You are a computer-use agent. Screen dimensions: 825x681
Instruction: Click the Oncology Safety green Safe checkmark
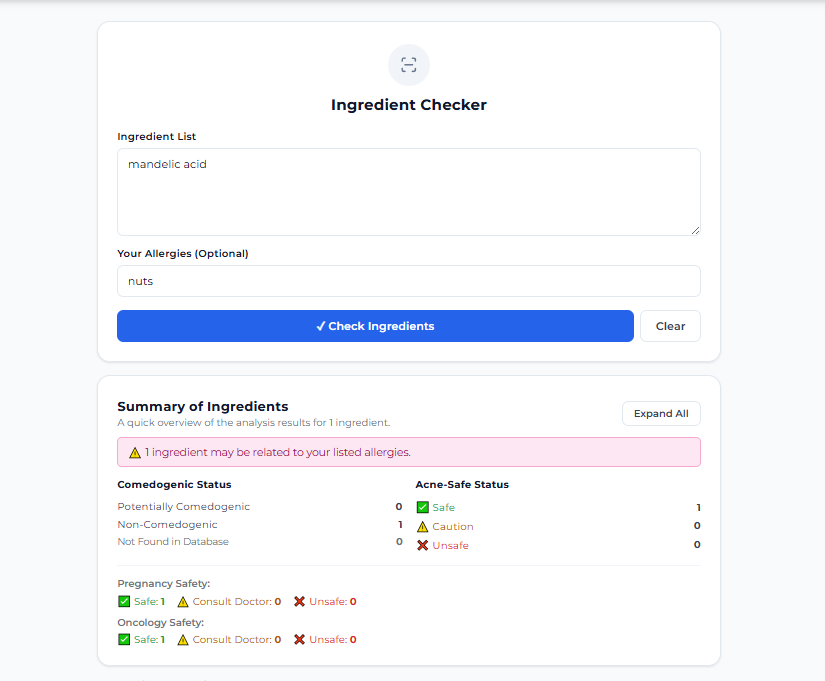point(124,640)
